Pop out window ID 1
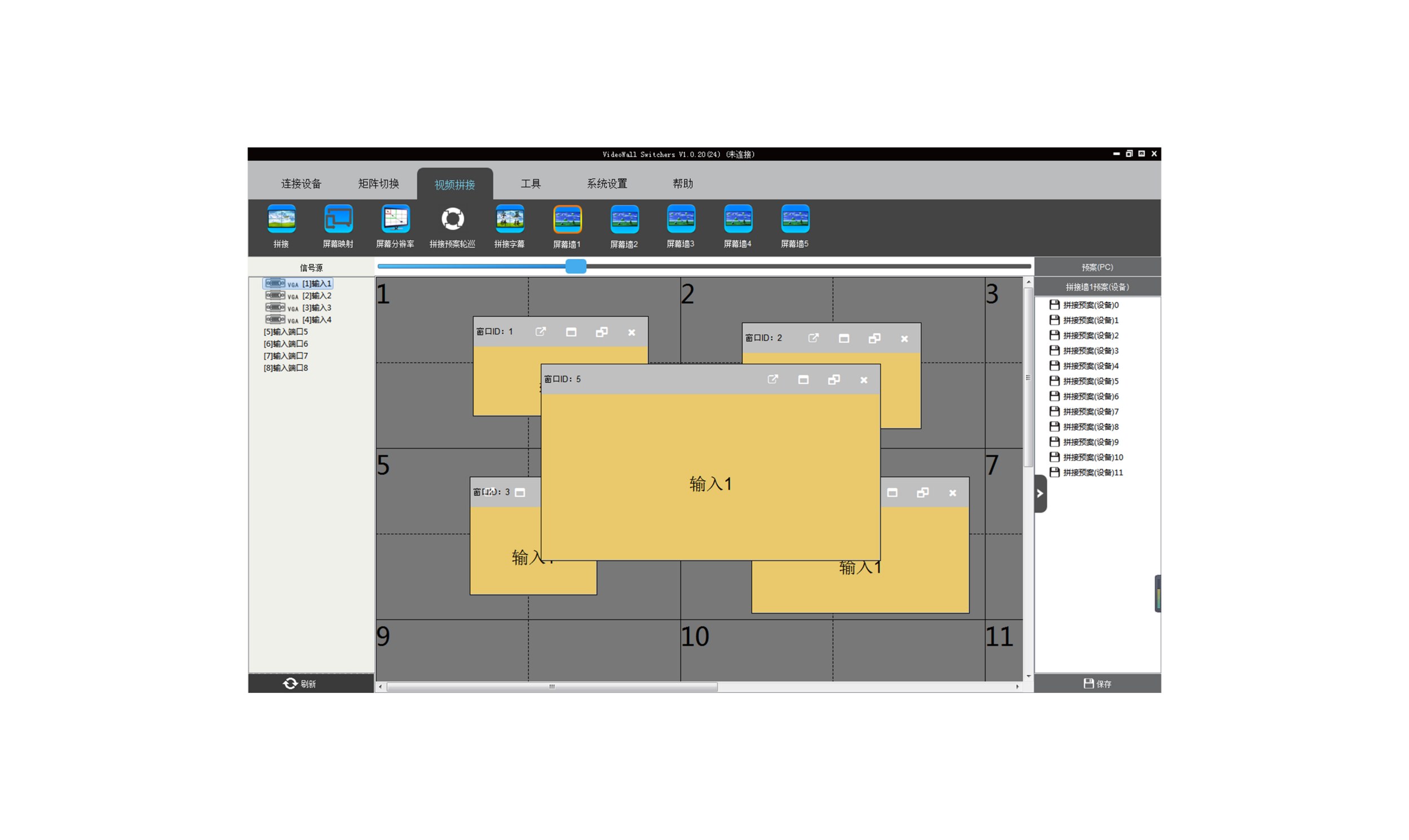1409x840 pixels. [541, 331]
